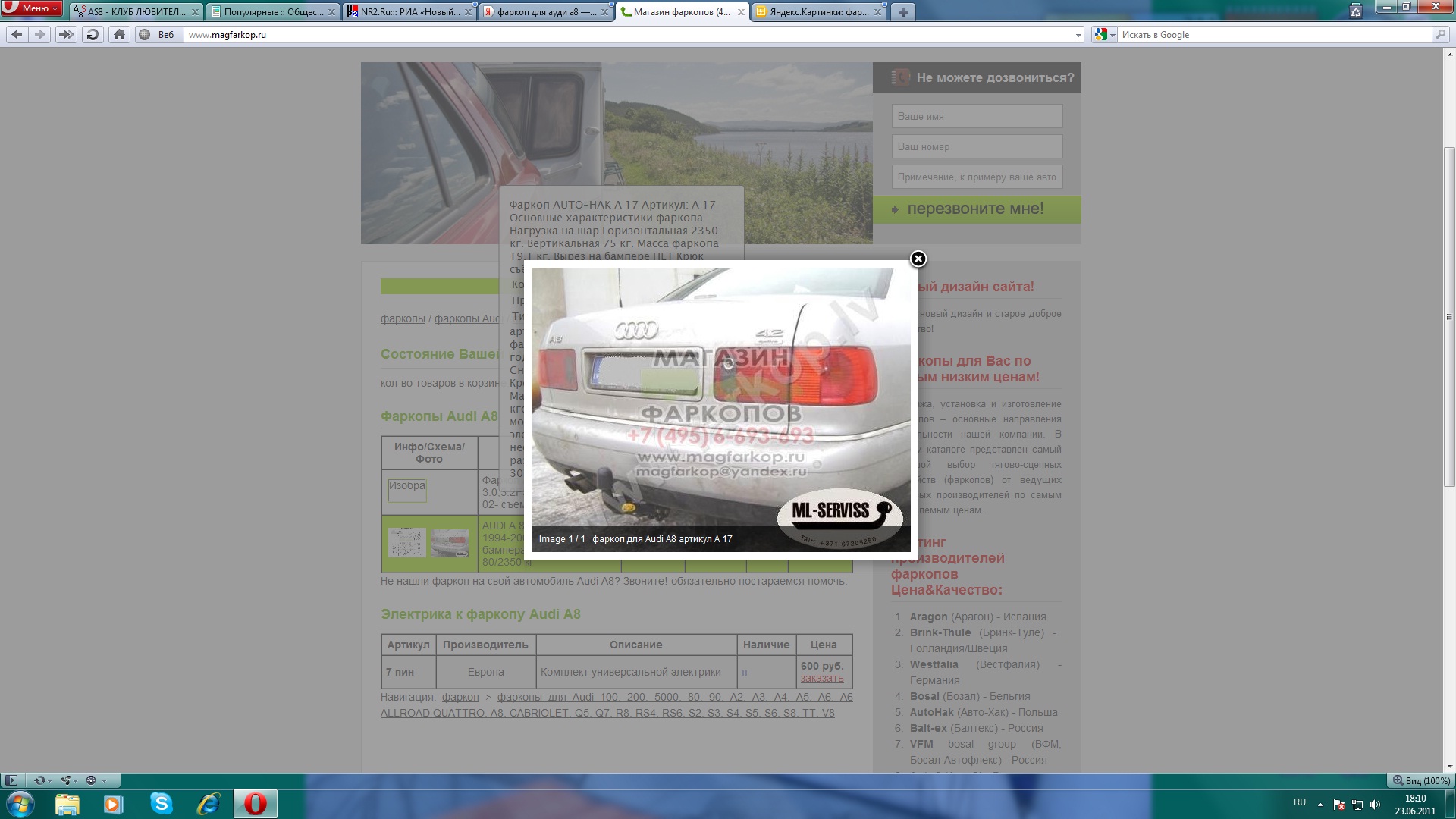
Task: Click the browser Back arrow button
Action: pos(17,34)
